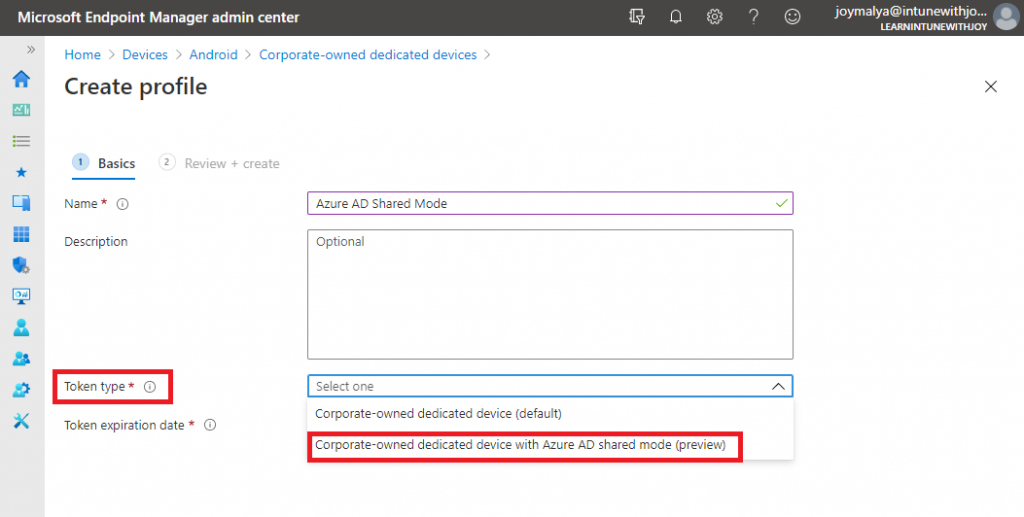Close the Create profile pane
The height and width of the screenshot is (517, 1024).
991,86
